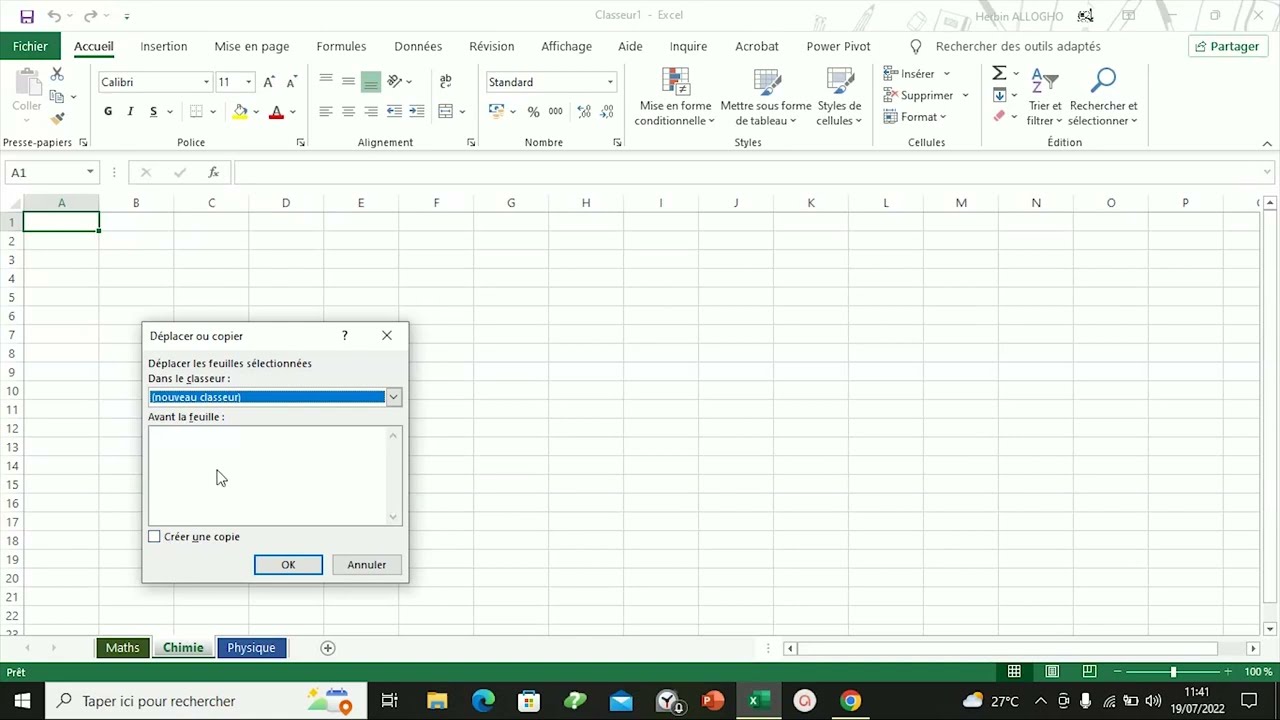Open Google Chrome from taskbar
The width and height of the screenshot is (1280, 720).
pyautogui.click(x=850, y=701)
